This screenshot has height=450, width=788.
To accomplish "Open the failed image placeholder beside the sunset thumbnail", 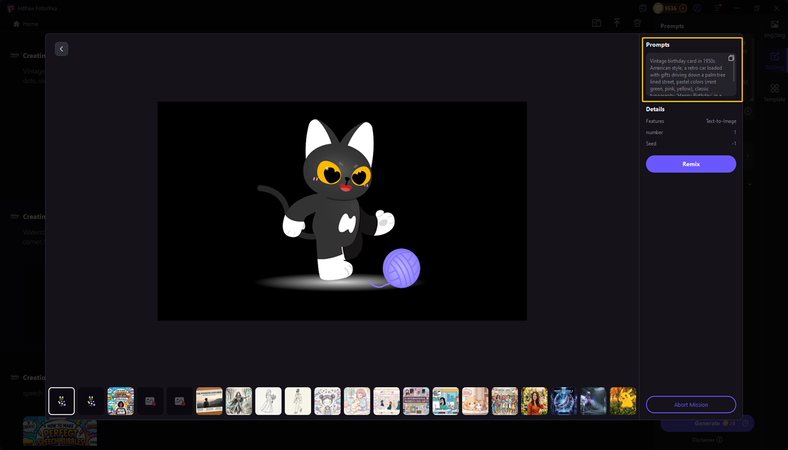I will point(180,401).
